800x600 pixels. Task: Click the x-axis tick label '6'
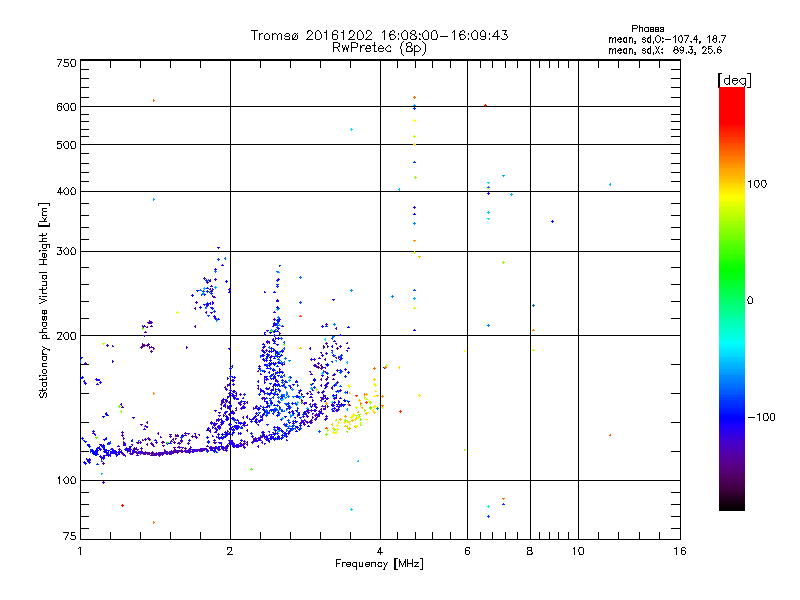pos(467,551)
